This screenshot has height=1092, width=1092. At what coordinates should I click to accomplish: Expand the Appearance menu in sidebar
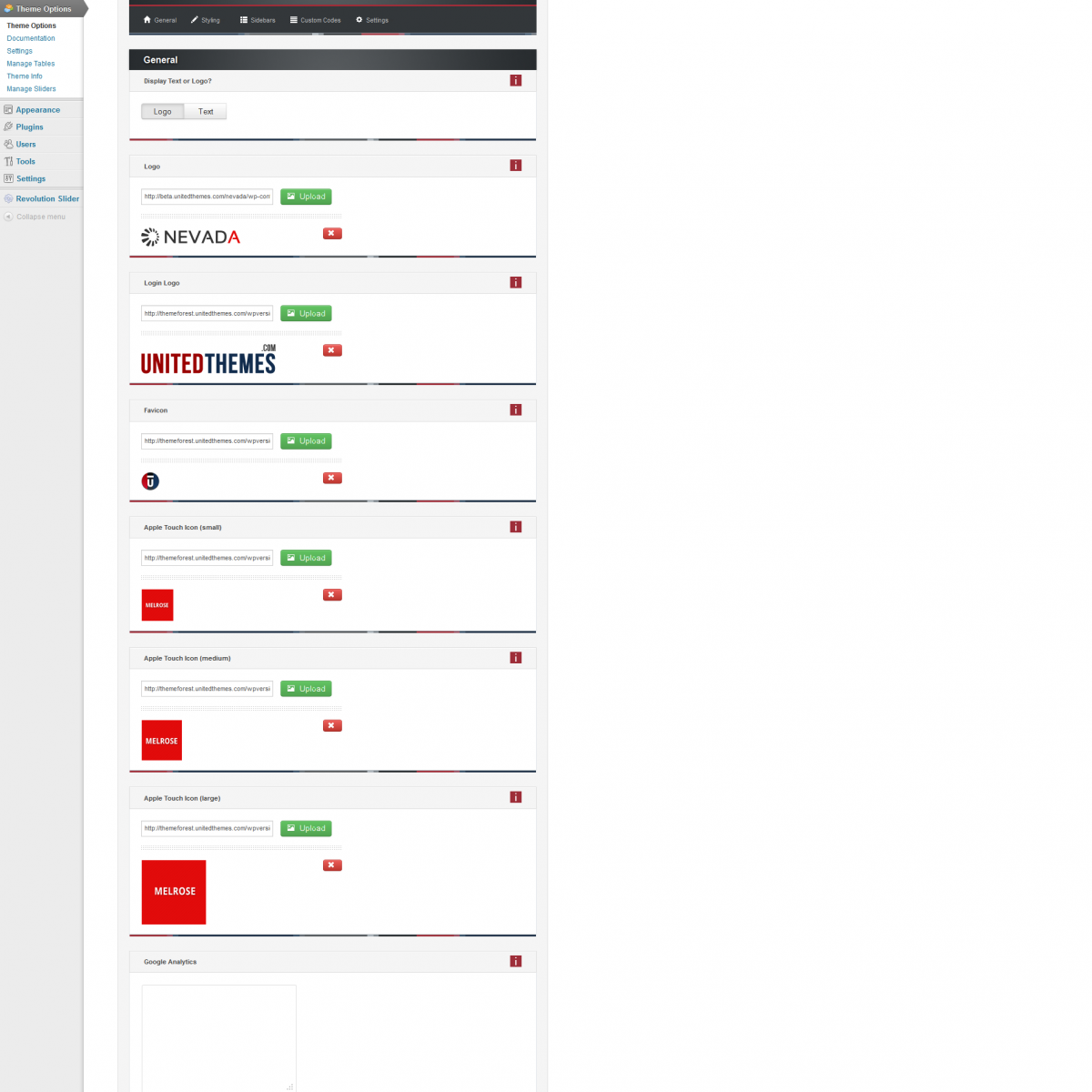point(37,110)
